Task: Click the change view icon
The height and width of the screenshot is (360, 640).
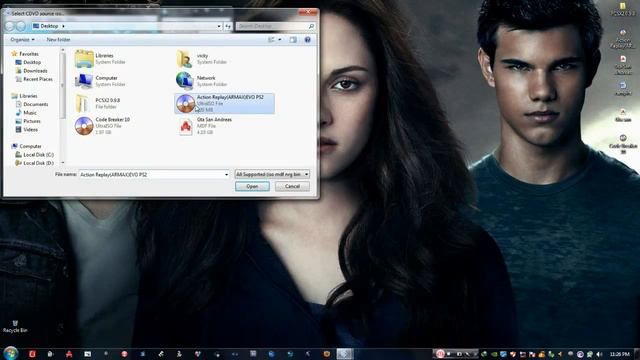Action: [271, 40]
